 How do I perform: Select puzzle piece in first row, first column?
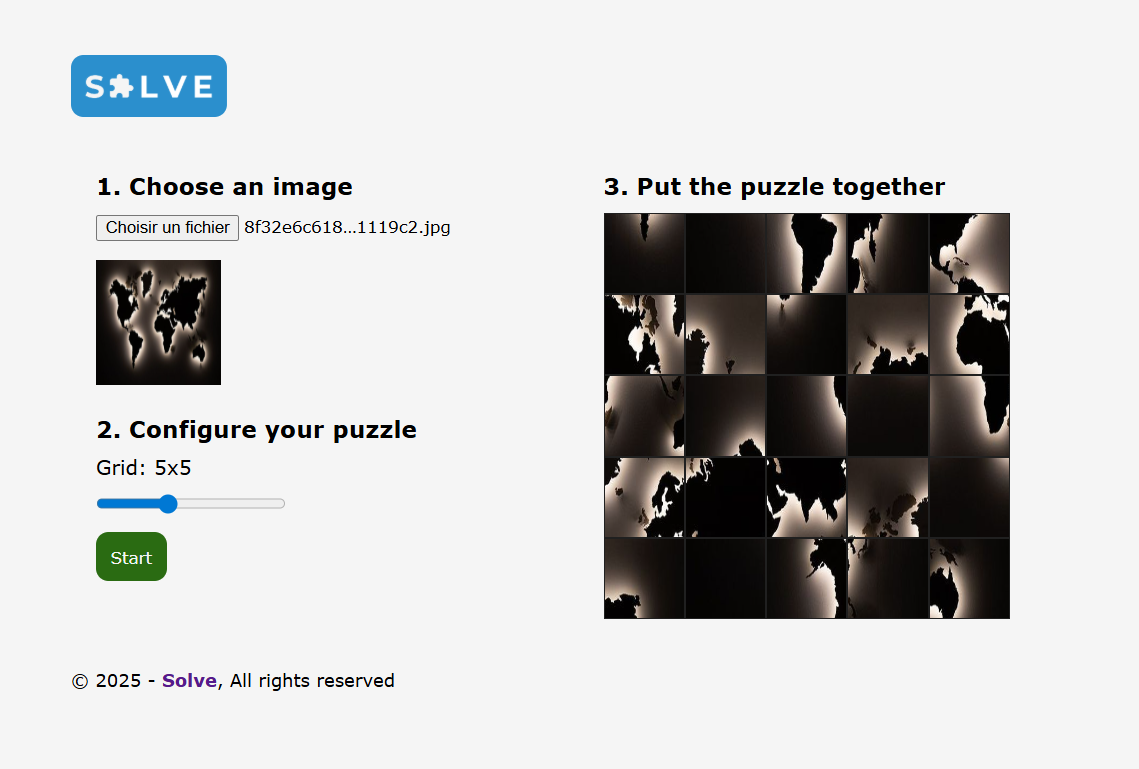(645, 253)
